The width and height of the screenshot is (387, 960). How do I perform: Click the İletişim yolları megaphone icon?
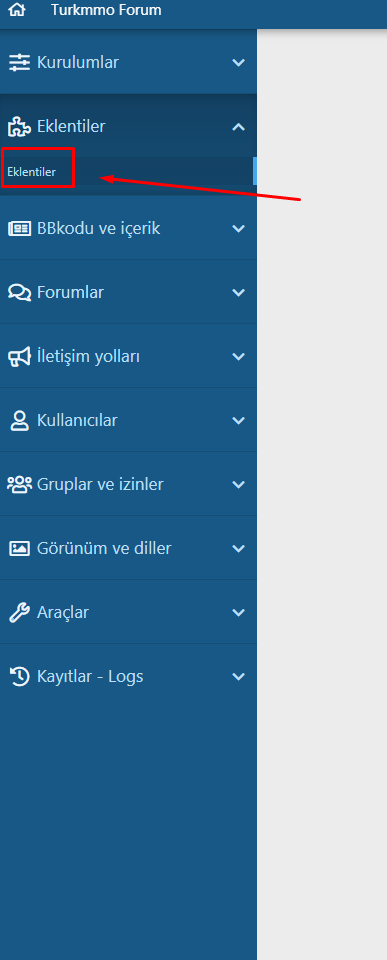(x=19, y=357)
